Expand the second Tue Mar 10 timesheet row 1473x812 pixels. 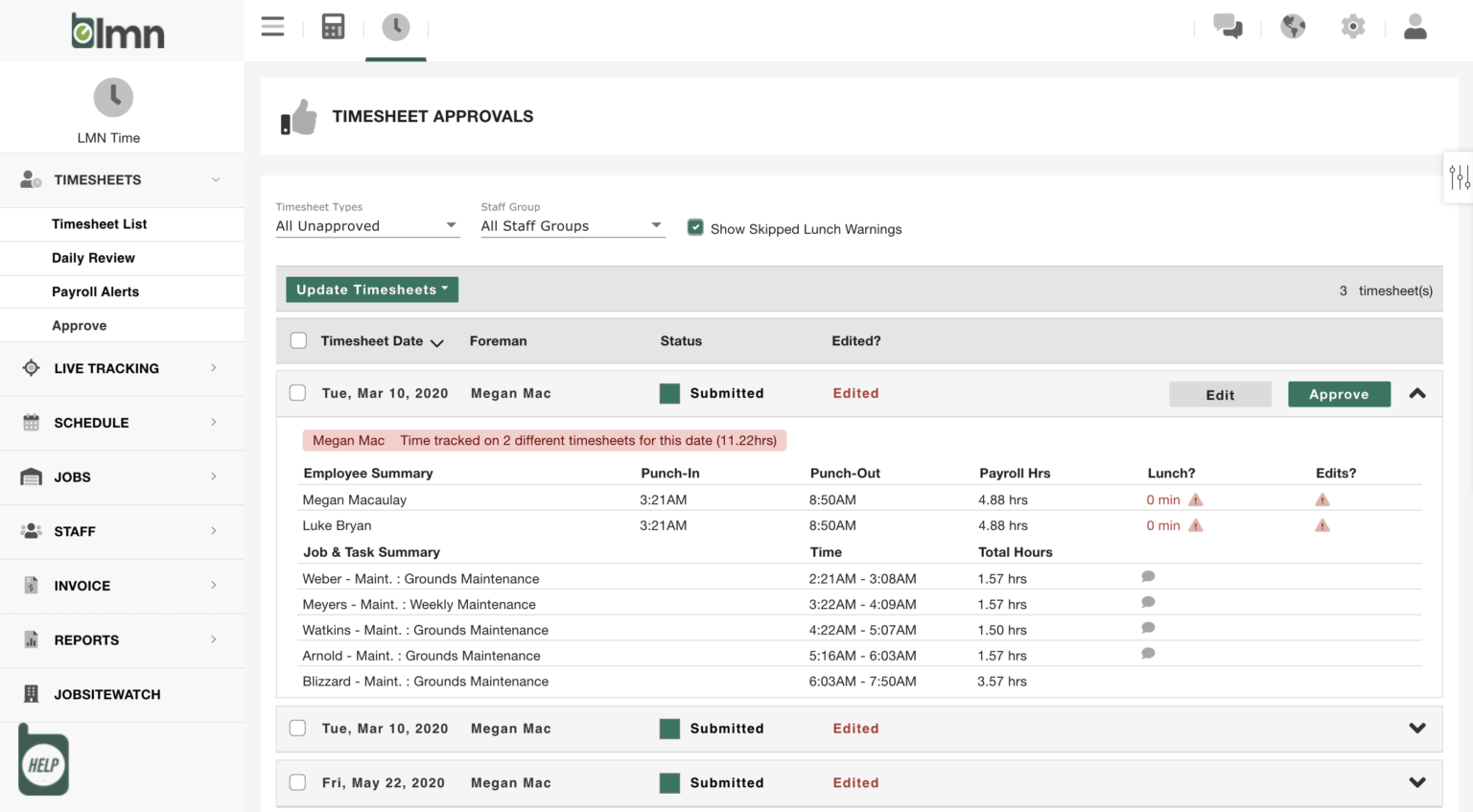point(1417,728)
